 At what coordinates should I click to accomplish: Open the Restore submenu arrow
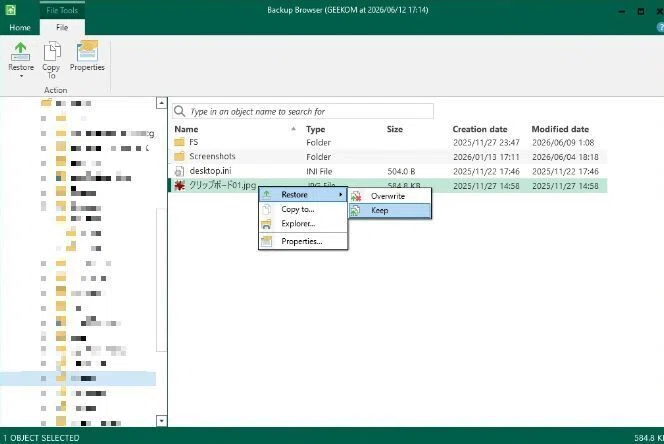tap(340, 195)
